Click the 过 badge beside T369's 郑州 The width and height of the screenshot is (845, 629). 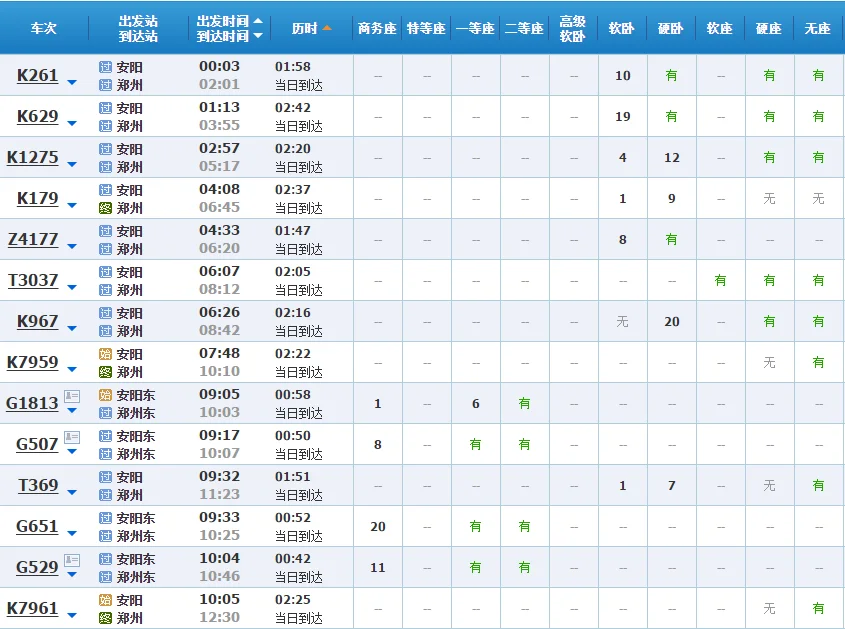pos(105,495)
